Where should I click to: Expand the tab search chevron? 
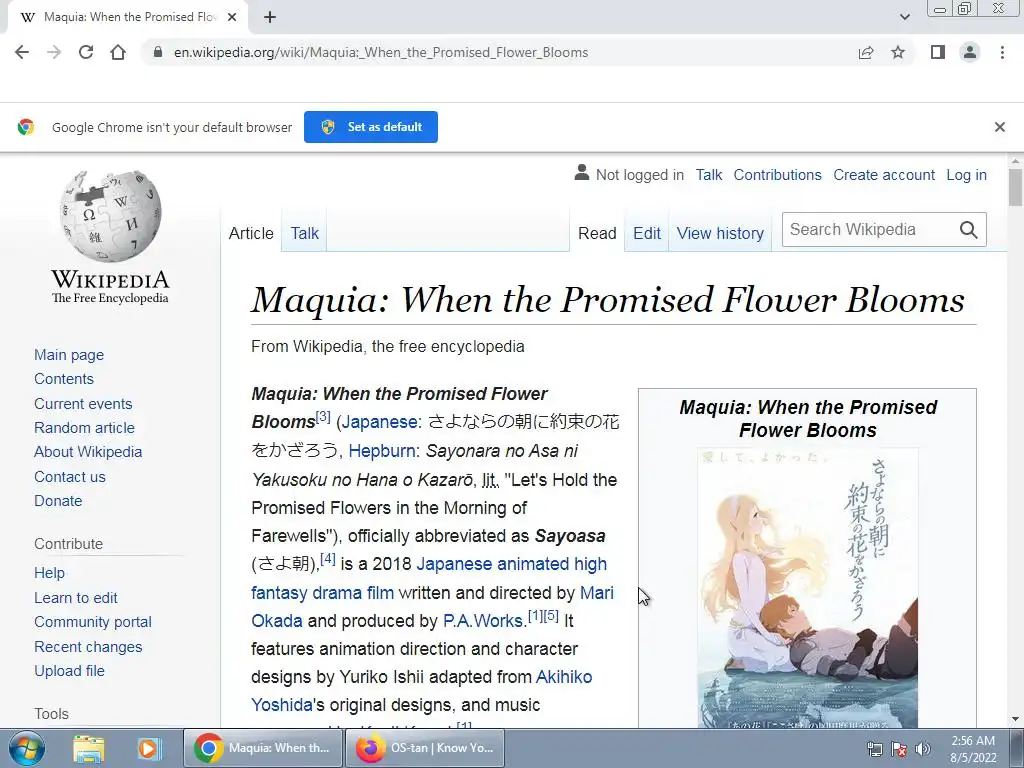(904, 17)
